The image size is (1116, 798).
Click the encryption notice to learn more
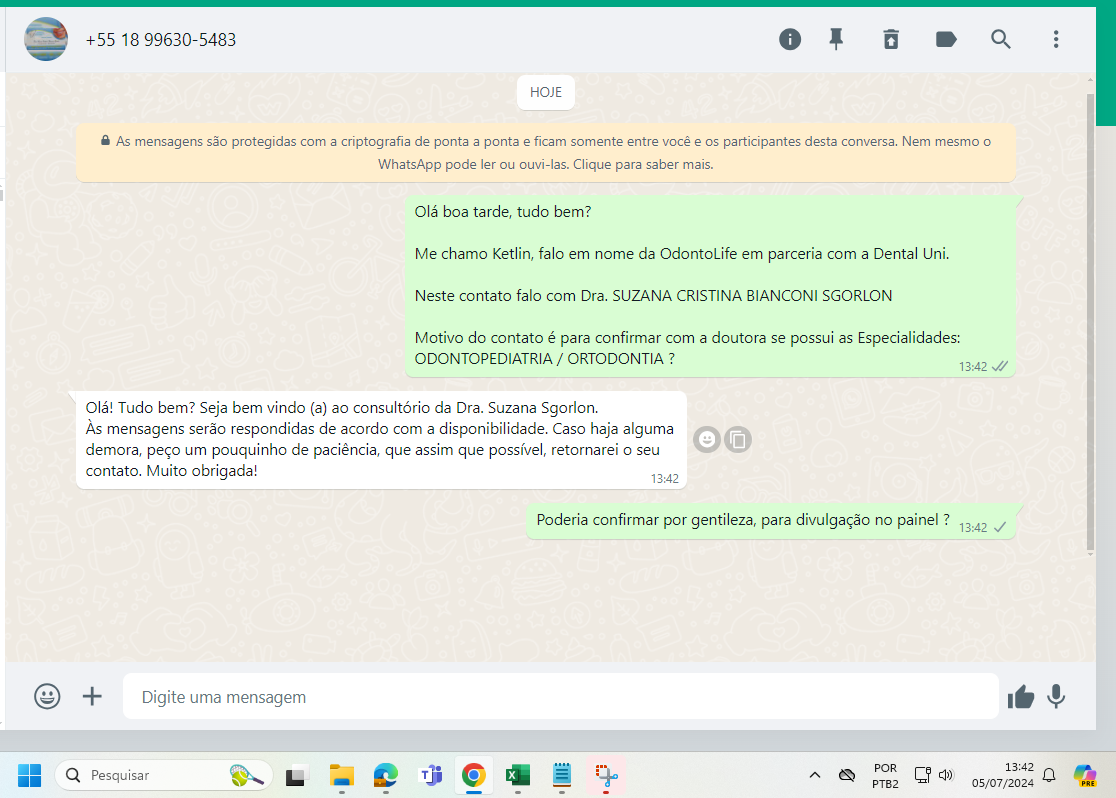click(546, 152)
